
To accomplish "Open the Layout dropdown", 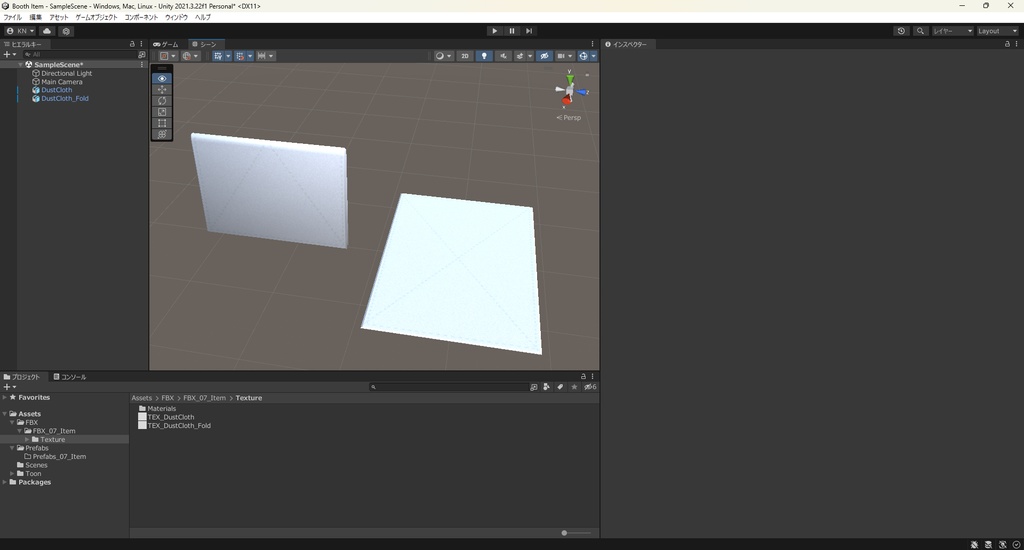I will [997, 31].
